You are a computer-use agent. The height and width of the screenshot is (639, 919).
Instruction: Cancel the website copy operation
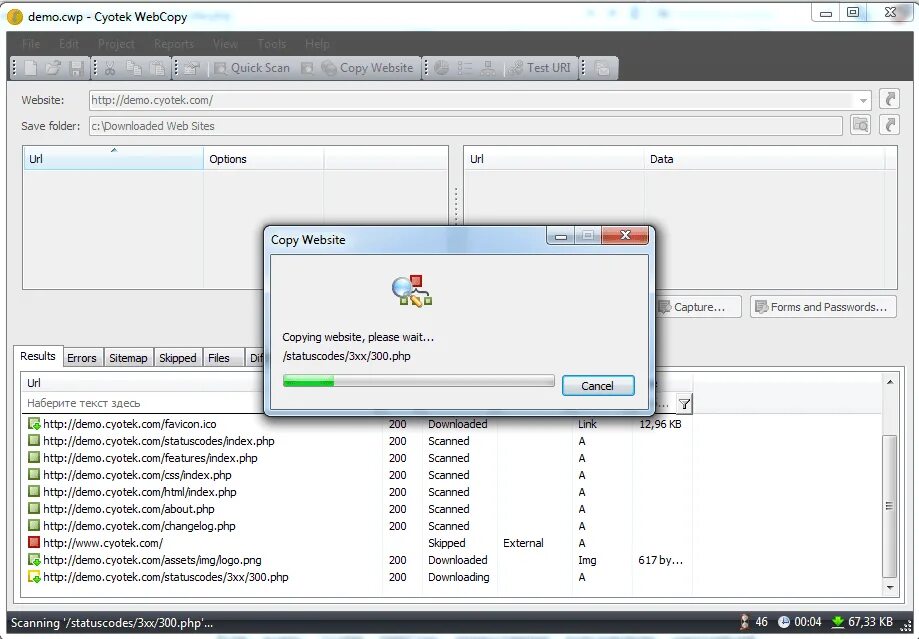(598, 386)
